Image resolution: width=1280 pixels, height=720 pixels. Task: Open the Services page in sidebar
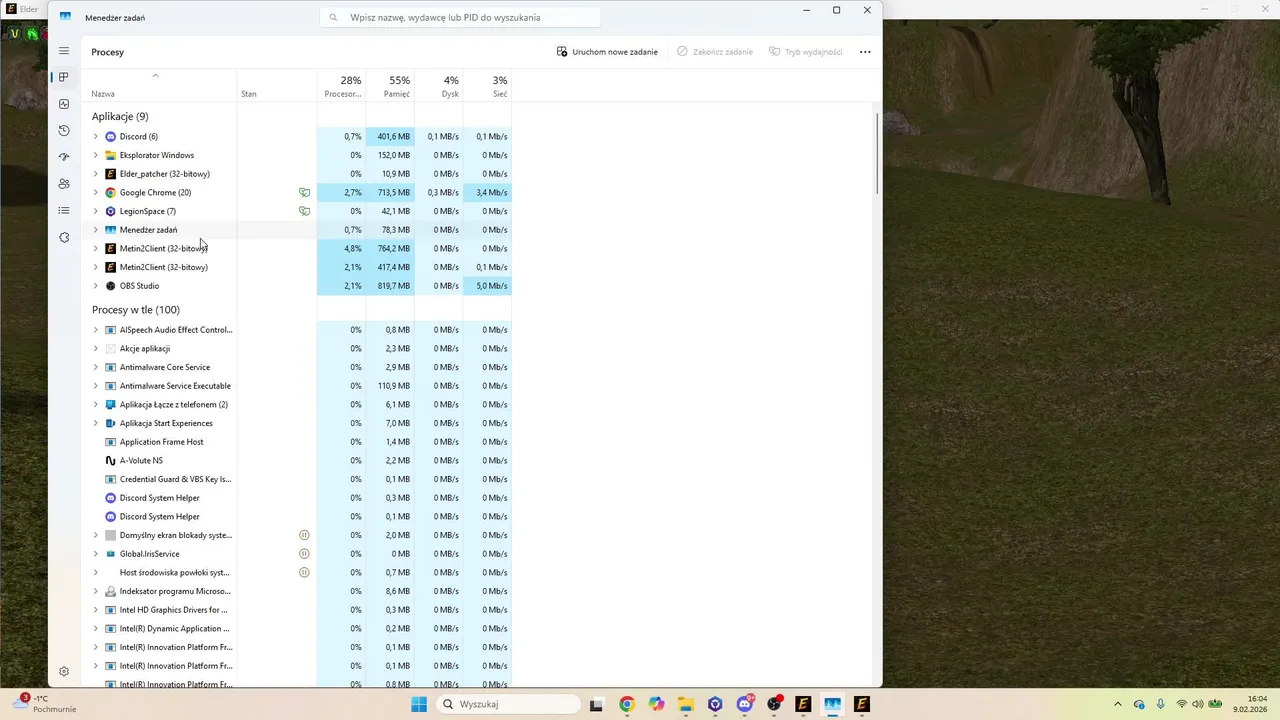(x=64, y=237)
